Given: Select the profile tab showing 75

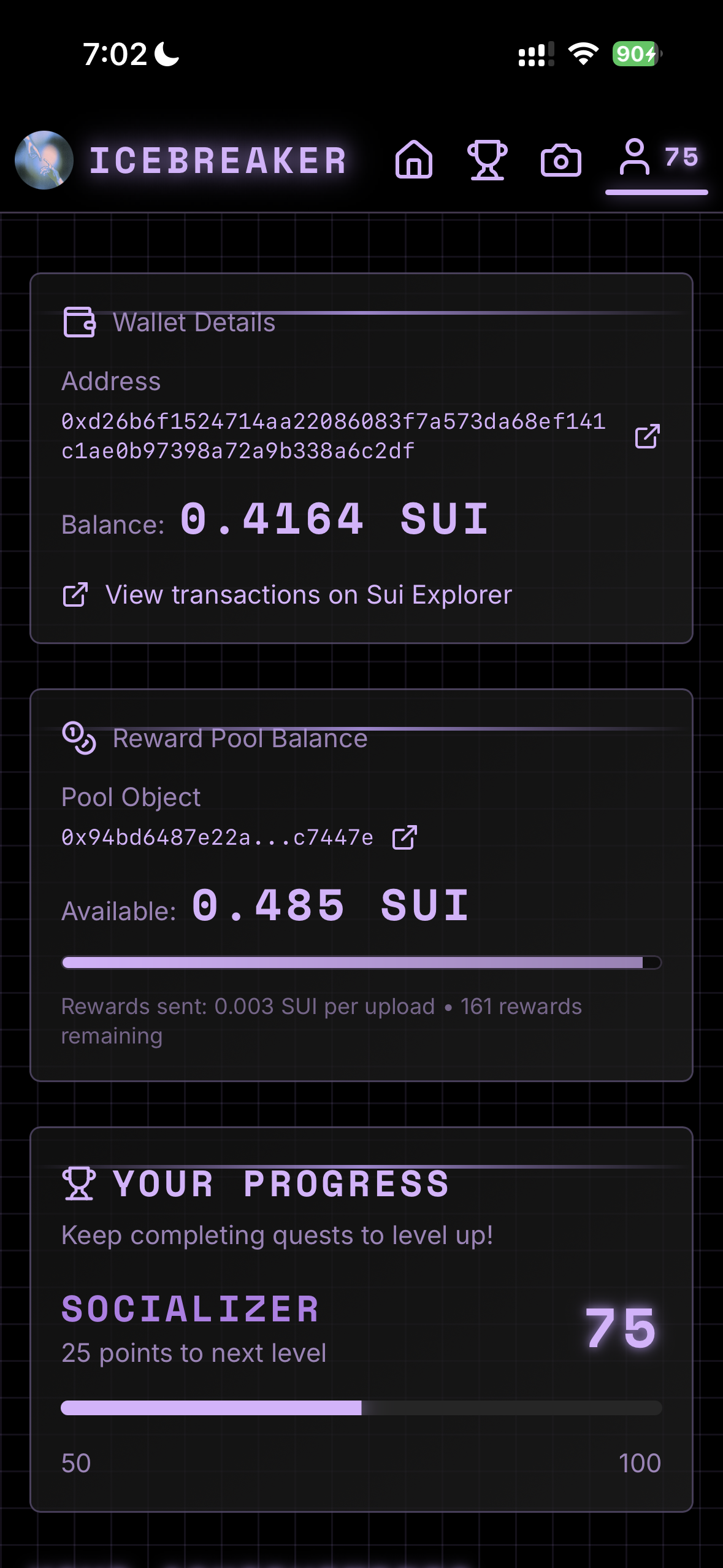Looking at the screenshot, I should coord(657,159).
